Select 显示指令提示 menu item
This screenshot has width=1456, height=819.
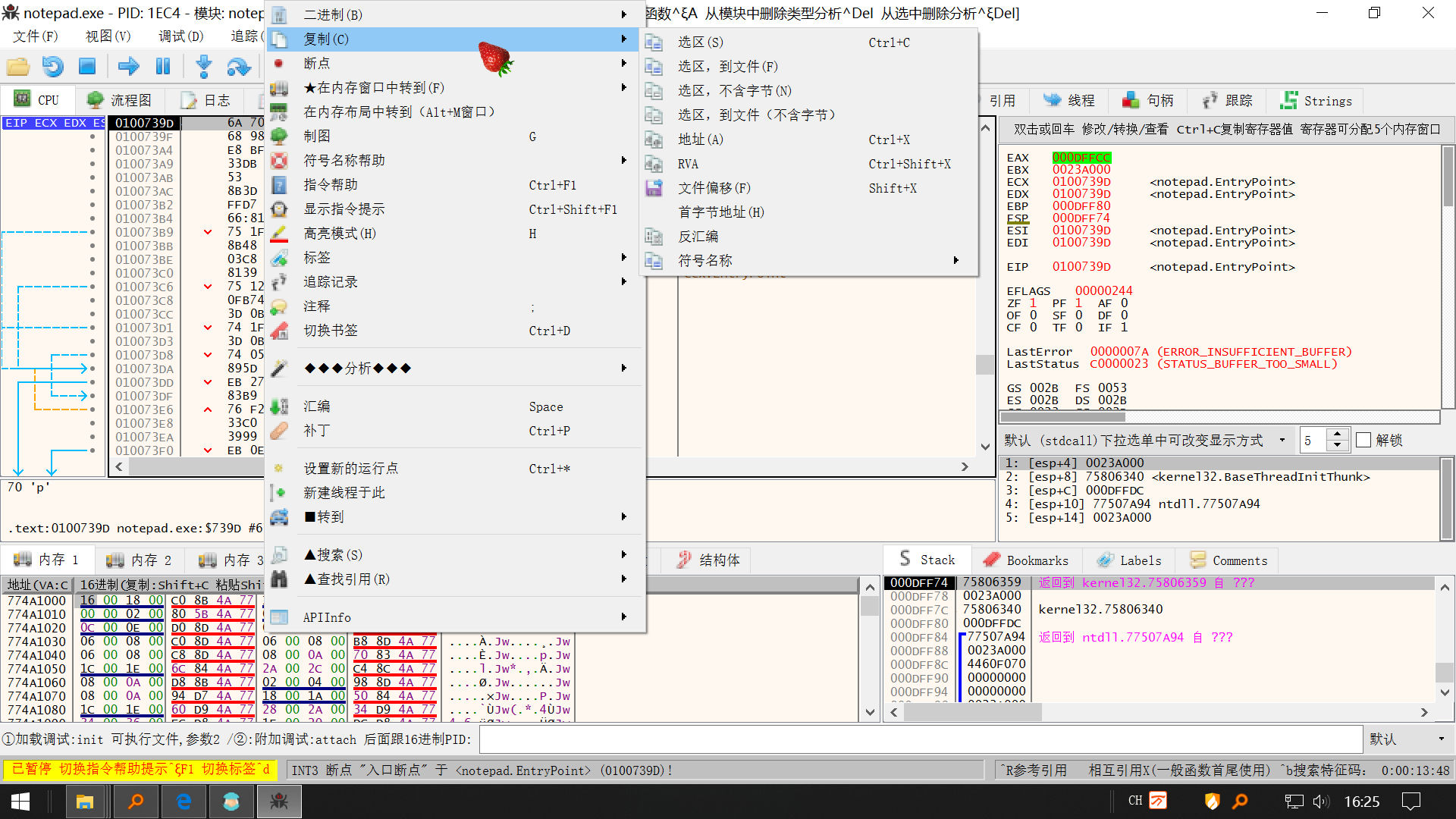[x=455, y=209]
